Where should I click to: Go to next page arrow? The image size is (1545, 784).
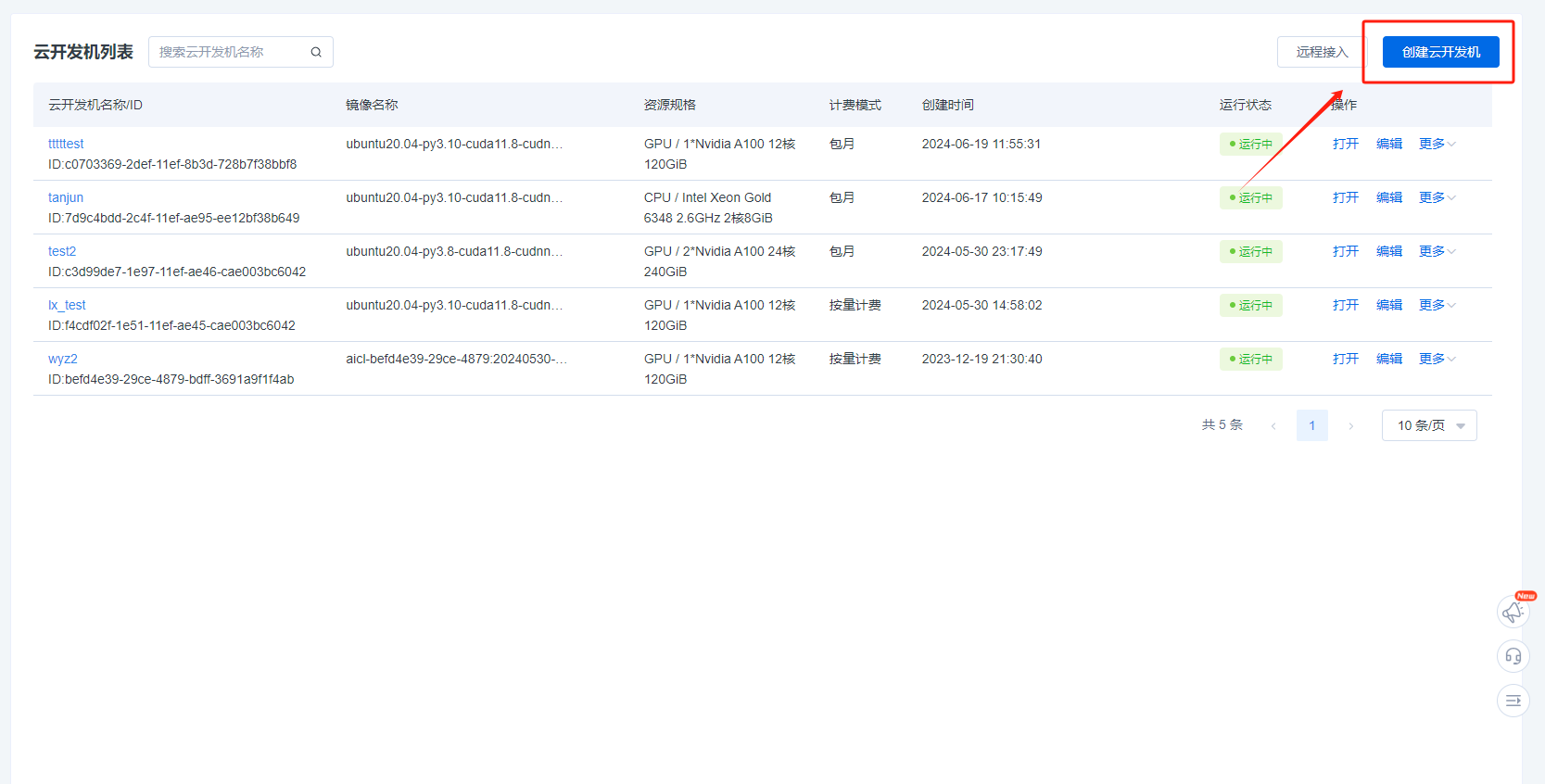[1351, 425]
